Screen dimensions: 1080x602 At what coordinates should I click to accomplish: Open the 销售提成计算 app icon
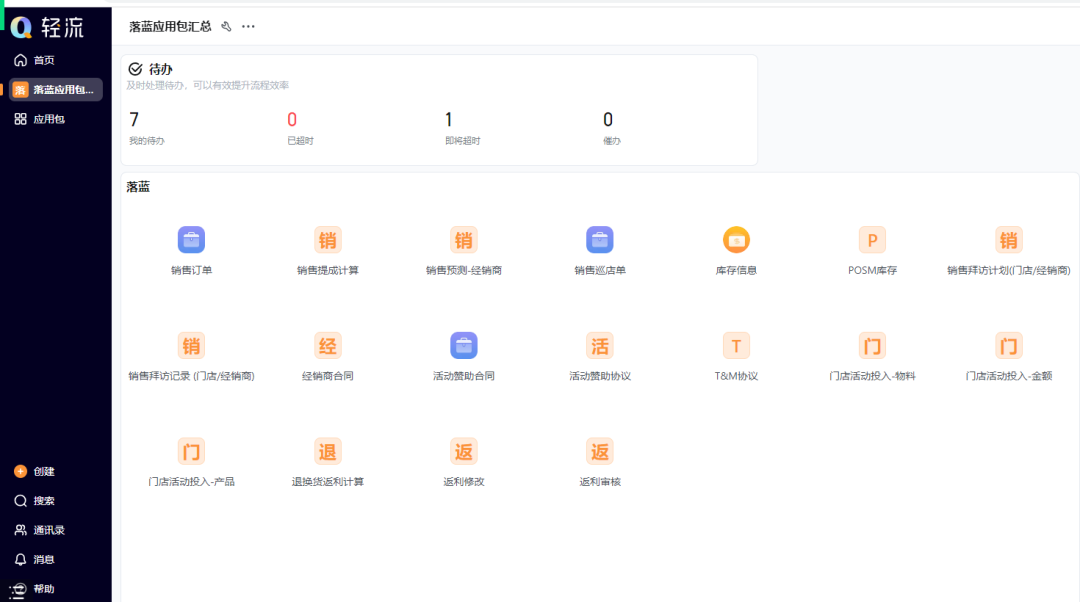click(x=328, y=240)
